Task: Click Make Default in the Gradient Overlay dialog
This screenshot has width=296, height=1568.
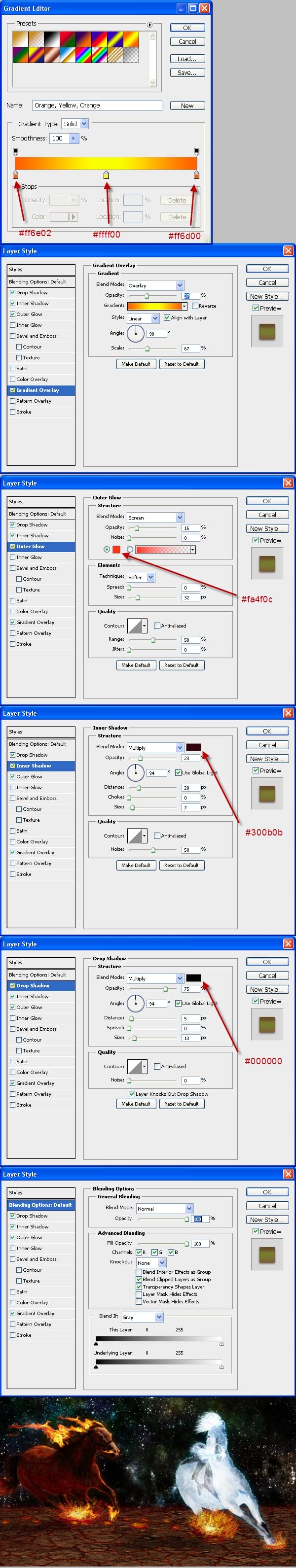Action: (135, 363)
